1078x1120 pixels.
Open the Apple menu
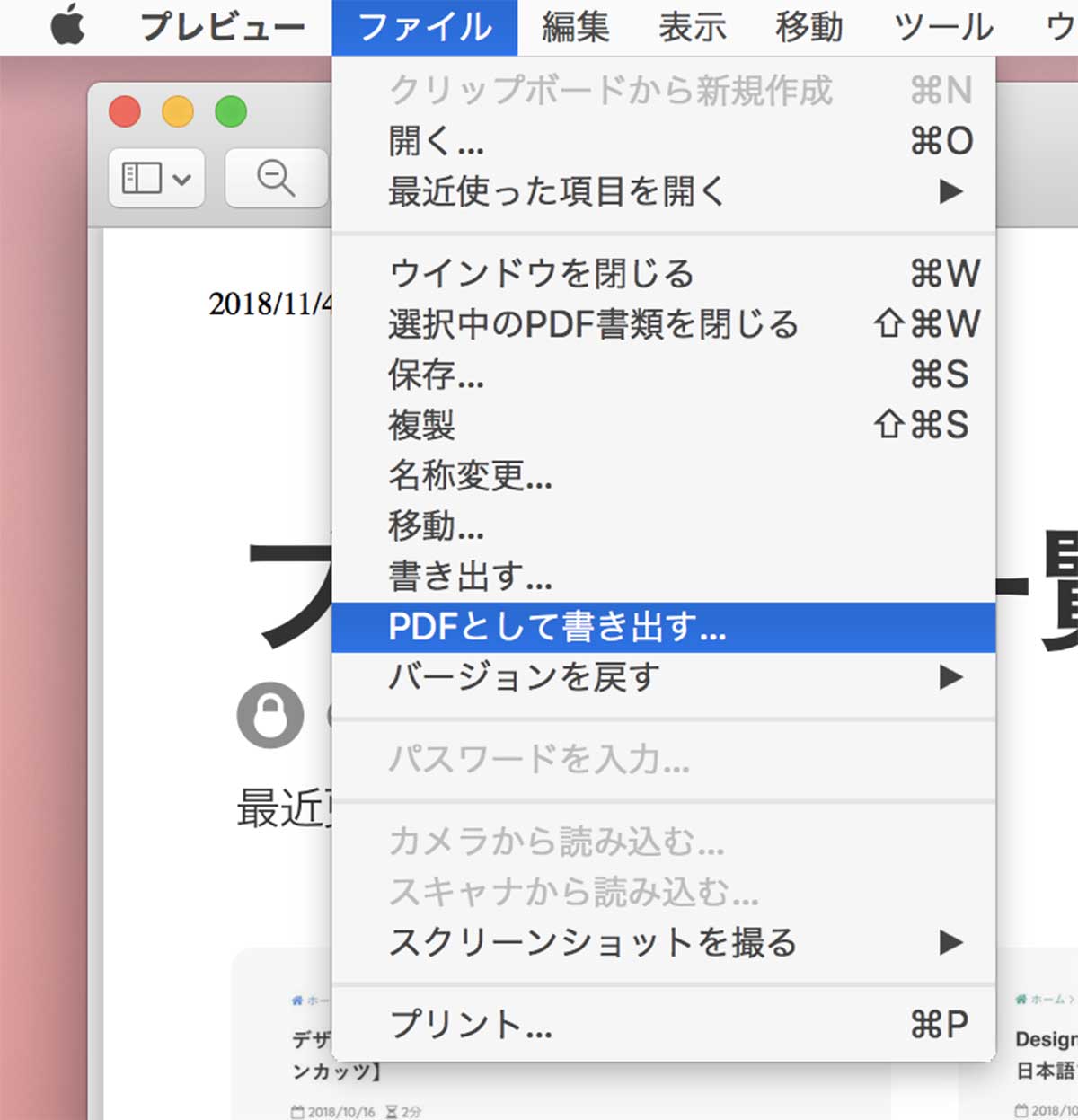67,27
